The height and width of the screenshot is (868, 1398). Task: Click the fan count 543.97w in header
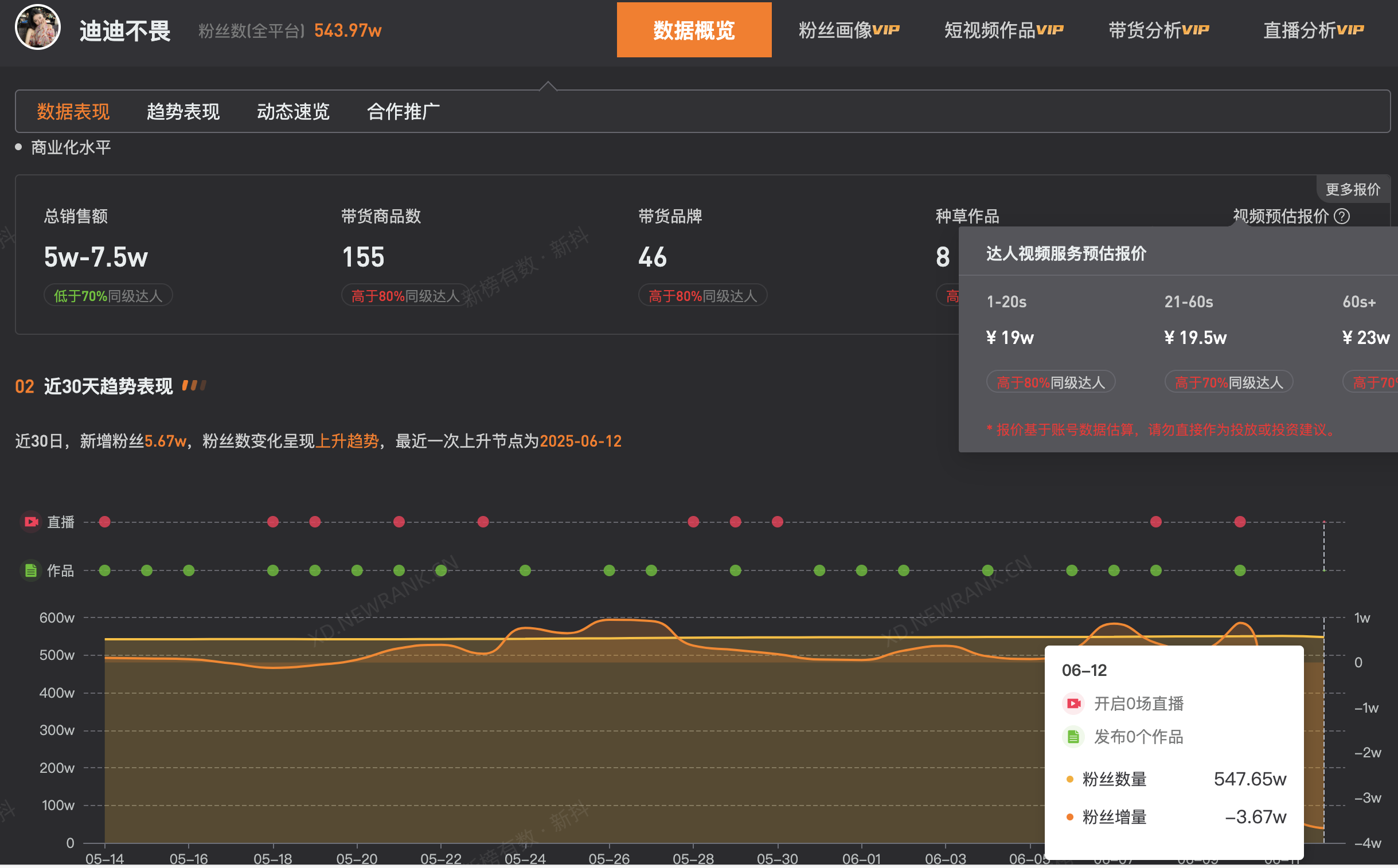click(348, 30)
